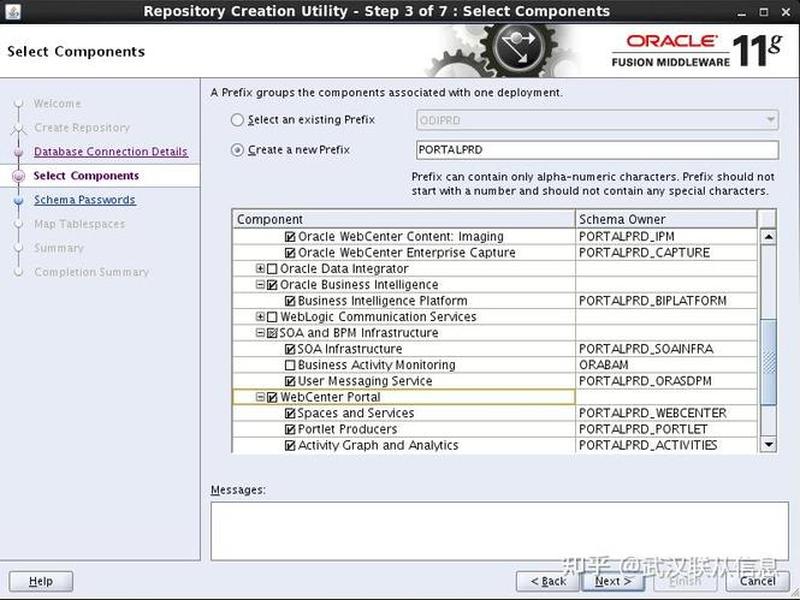This screenshot has width=800, height=600.
Task: Toggle SOA and BPM Infrastructure checkbox
Action: [272, 333]
